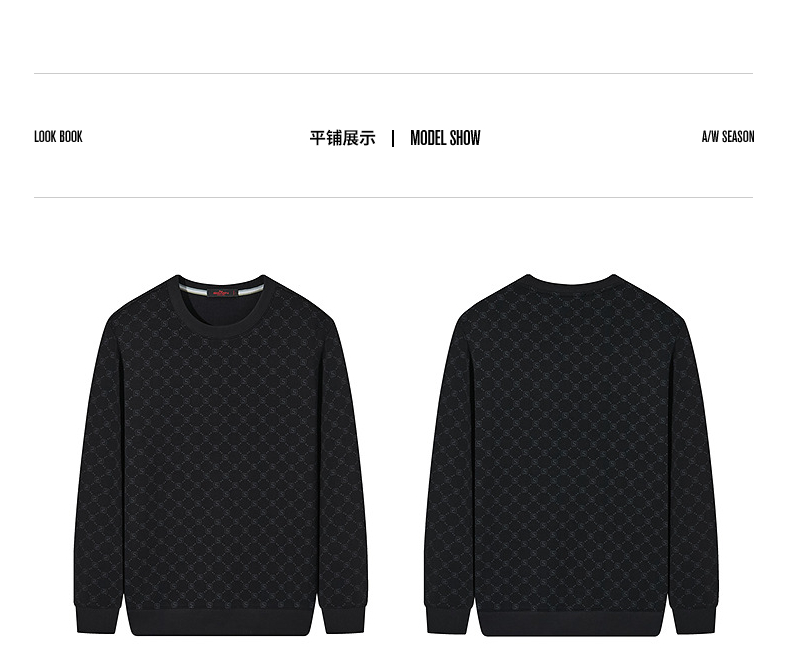Click the horizontal divider line above the header

(x=393, y=74)
